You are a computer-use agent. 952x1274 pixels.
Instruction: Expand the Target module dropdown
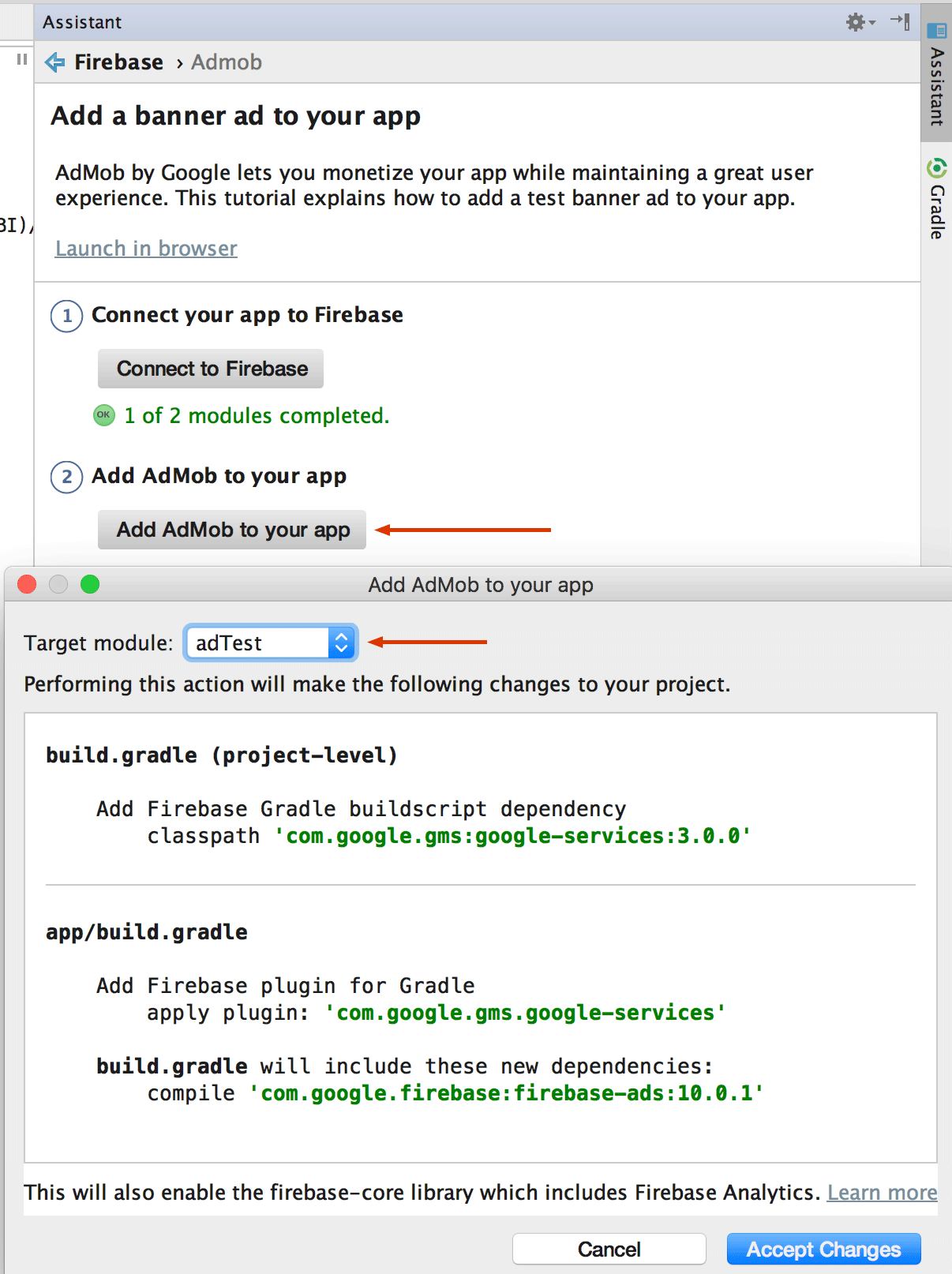click(x=341, y=643)
